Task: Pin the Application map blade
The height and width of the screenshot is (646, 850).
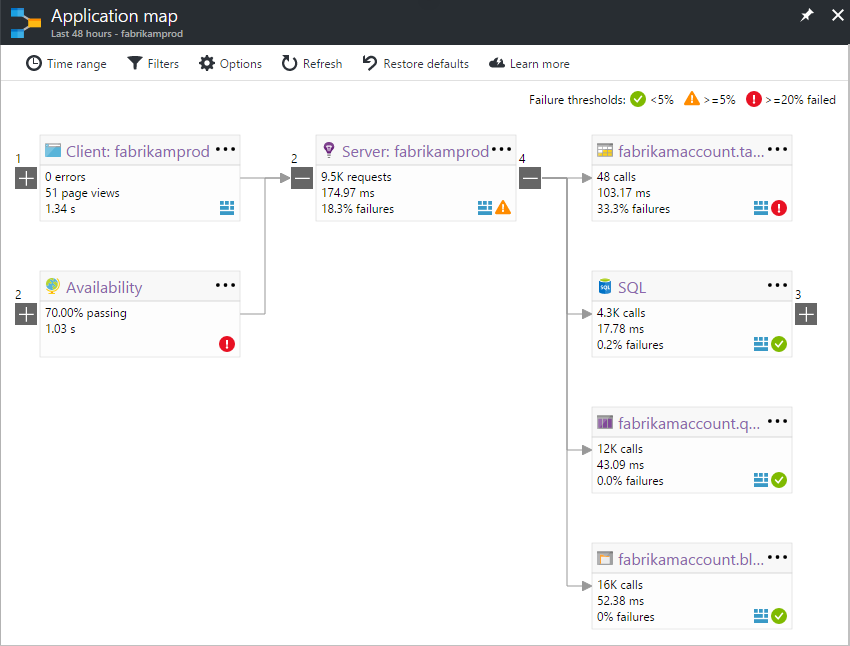Action: [x=807, y=16]
